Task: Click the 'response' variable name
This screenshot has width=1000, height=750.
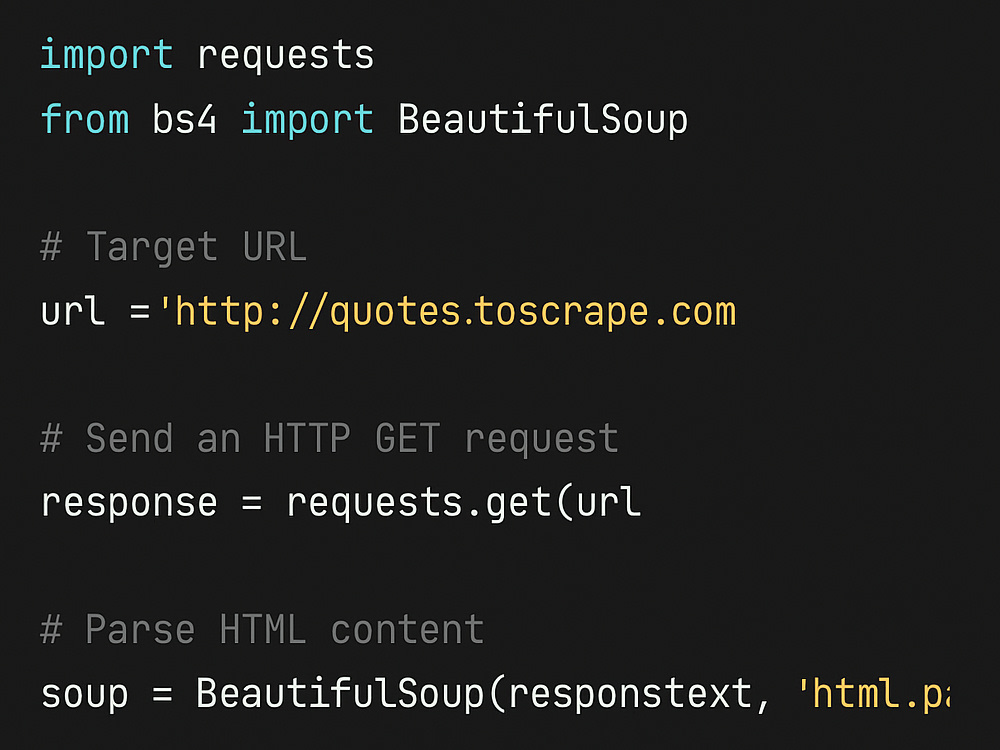Action: tap(129, 504)
